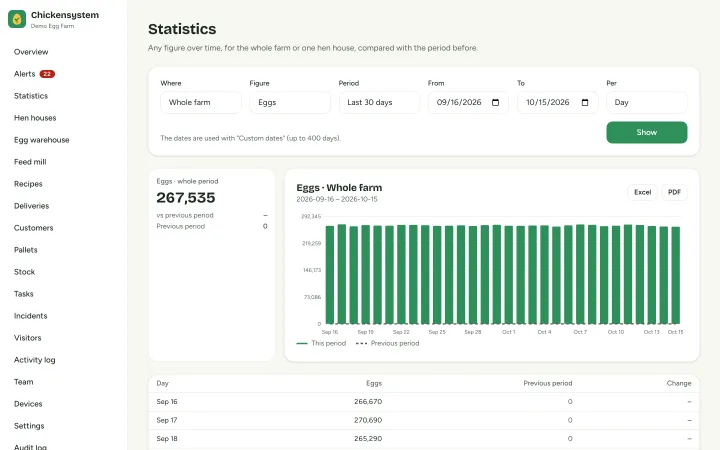Open Devices section
This screenshot has height=450, width=720.
(x=28, y=405)
